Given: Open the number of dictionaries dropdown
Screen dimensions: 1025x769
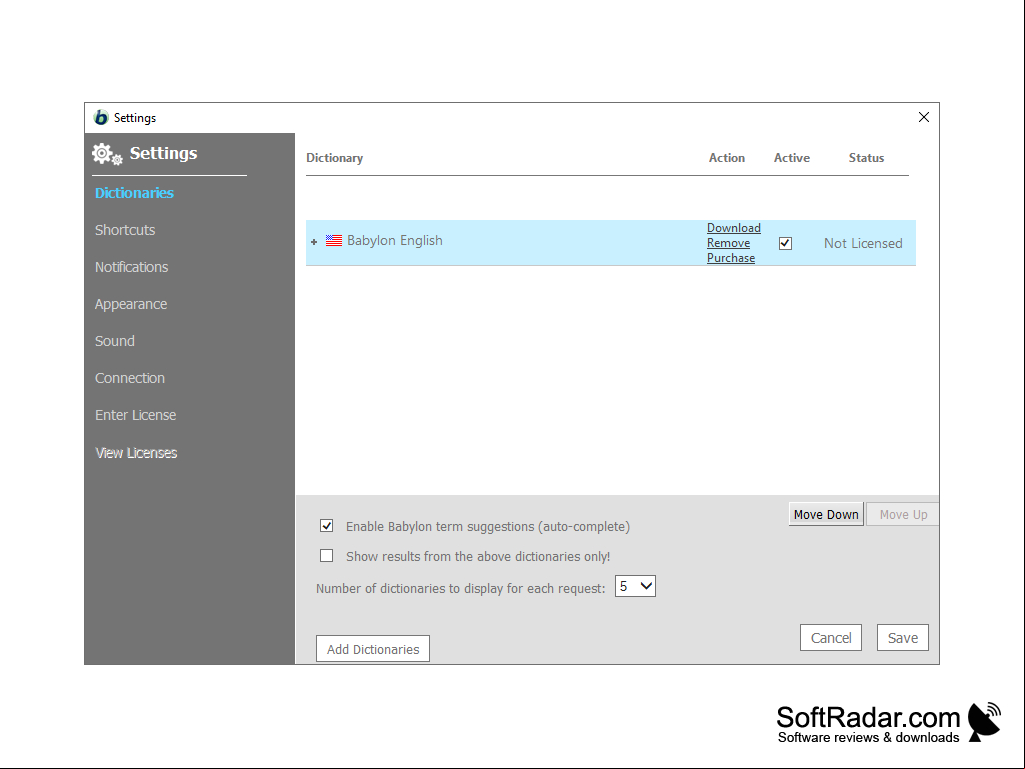Looking at the screenshot, I should click(635, 587).
